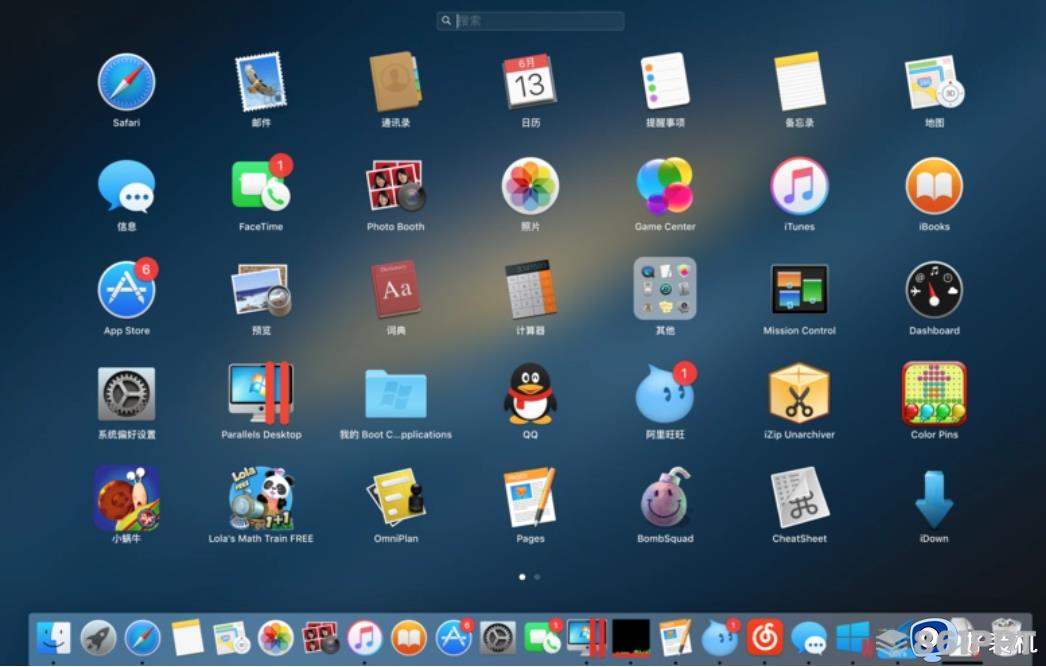Open CheatSheet
Viewport: 1046px width, 667px height.
coord(800,498)
